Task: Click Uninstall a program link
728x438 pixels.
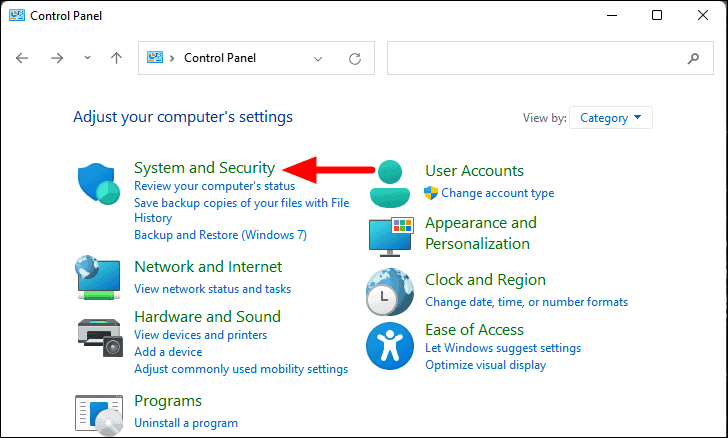Action: coord(186,423)
